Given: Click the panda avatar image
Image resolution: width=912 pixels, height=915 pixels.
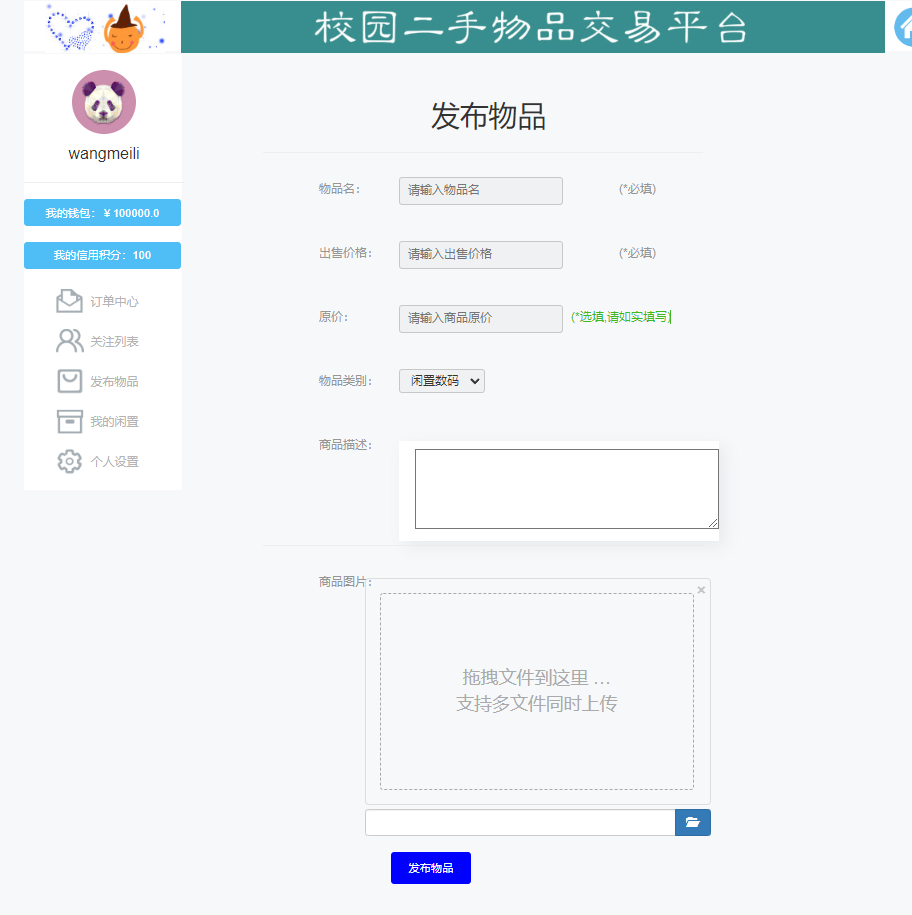Looking at the screenshot, I should point(103,102).
